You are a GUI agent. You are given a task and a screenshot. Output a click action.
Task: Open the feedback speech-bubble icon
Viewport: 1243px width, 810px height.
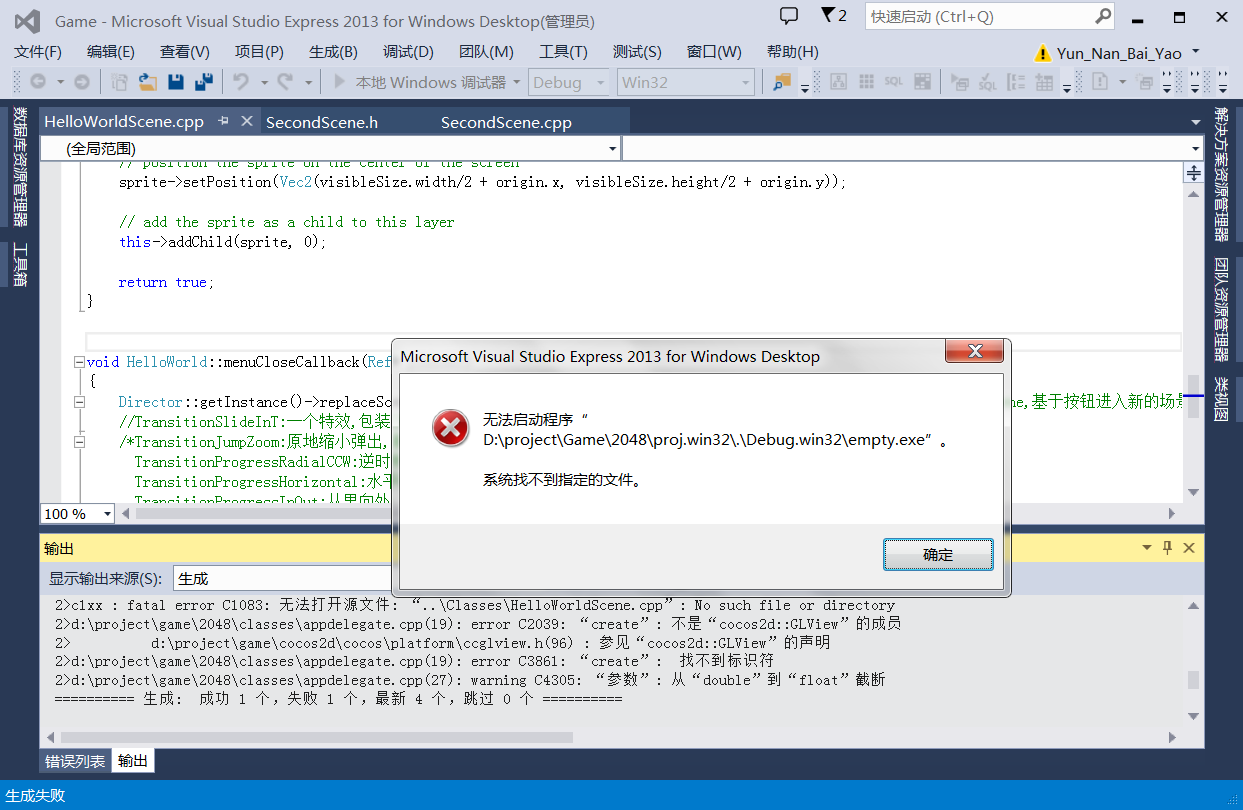pos(789,16)
